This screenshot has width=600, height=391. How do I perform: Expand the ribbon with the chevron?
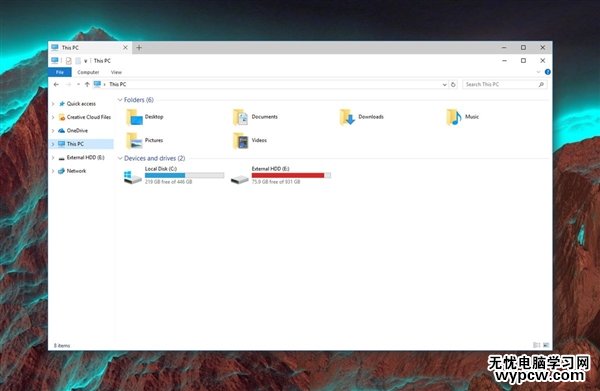[538, 72]
